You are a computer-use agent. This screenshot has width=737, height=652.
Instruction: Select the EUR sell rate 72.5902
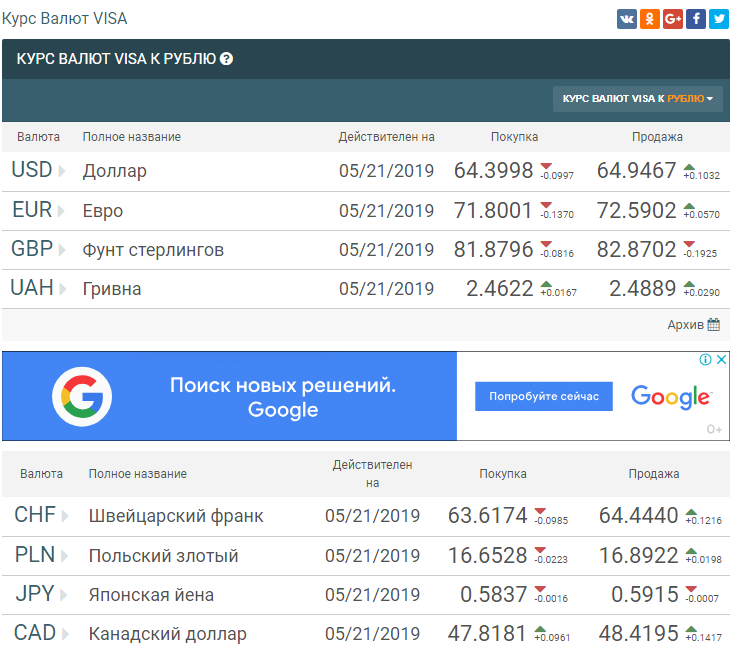point(636,211)
